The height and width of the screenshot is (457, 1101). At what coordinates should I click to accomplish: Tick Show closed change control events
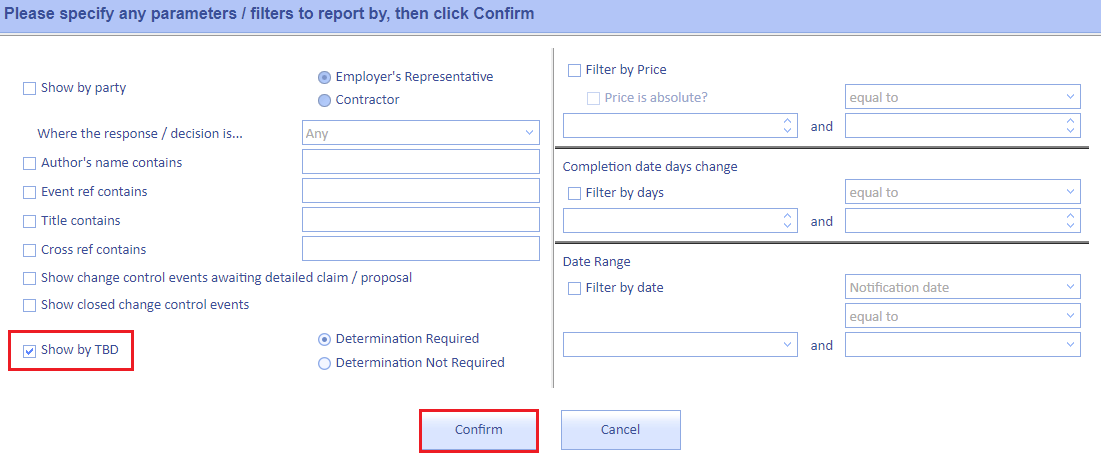[30, 305]
